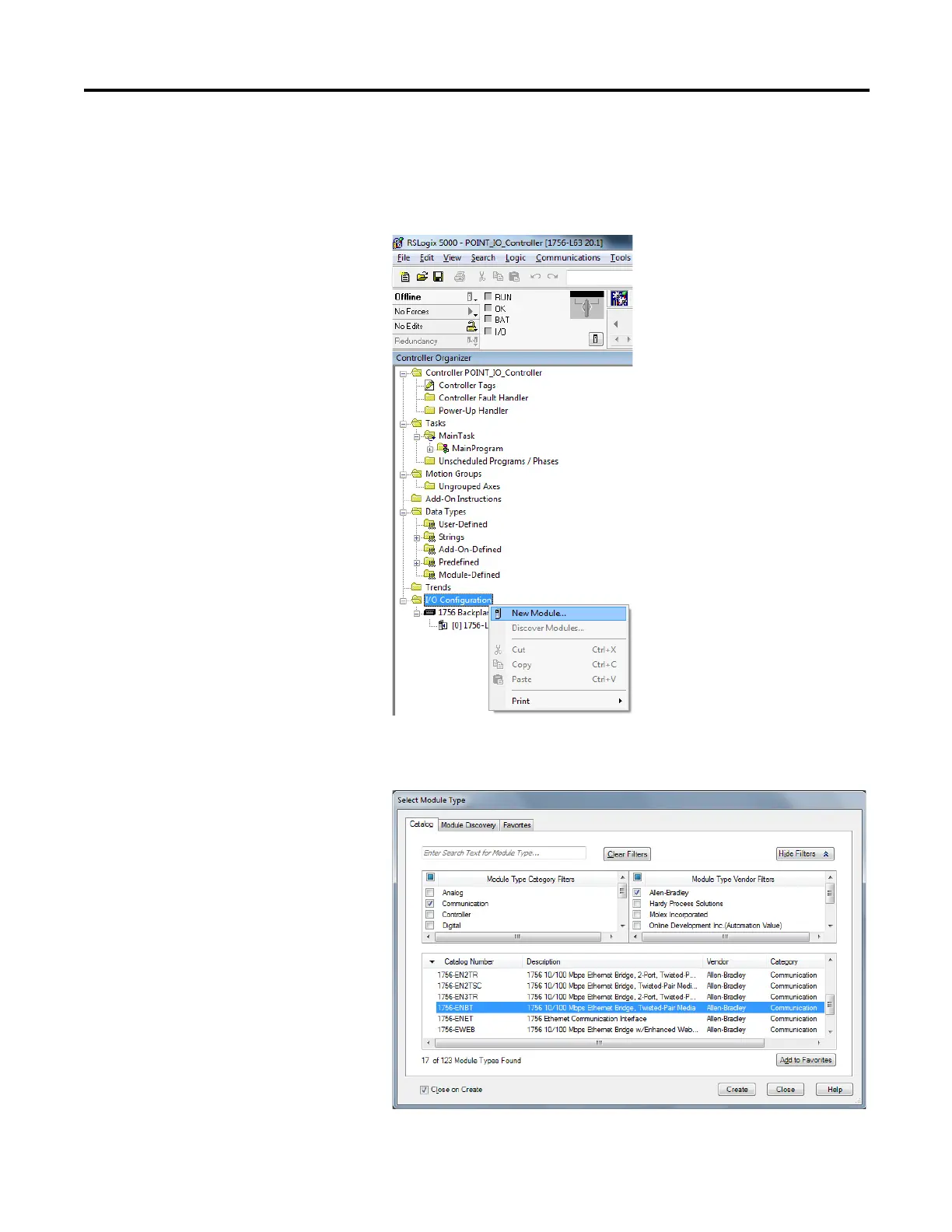This screenshot has width=952, height=1232.
Task: Check the Molex Incorporated vendor filter
Action: [637, 915]
